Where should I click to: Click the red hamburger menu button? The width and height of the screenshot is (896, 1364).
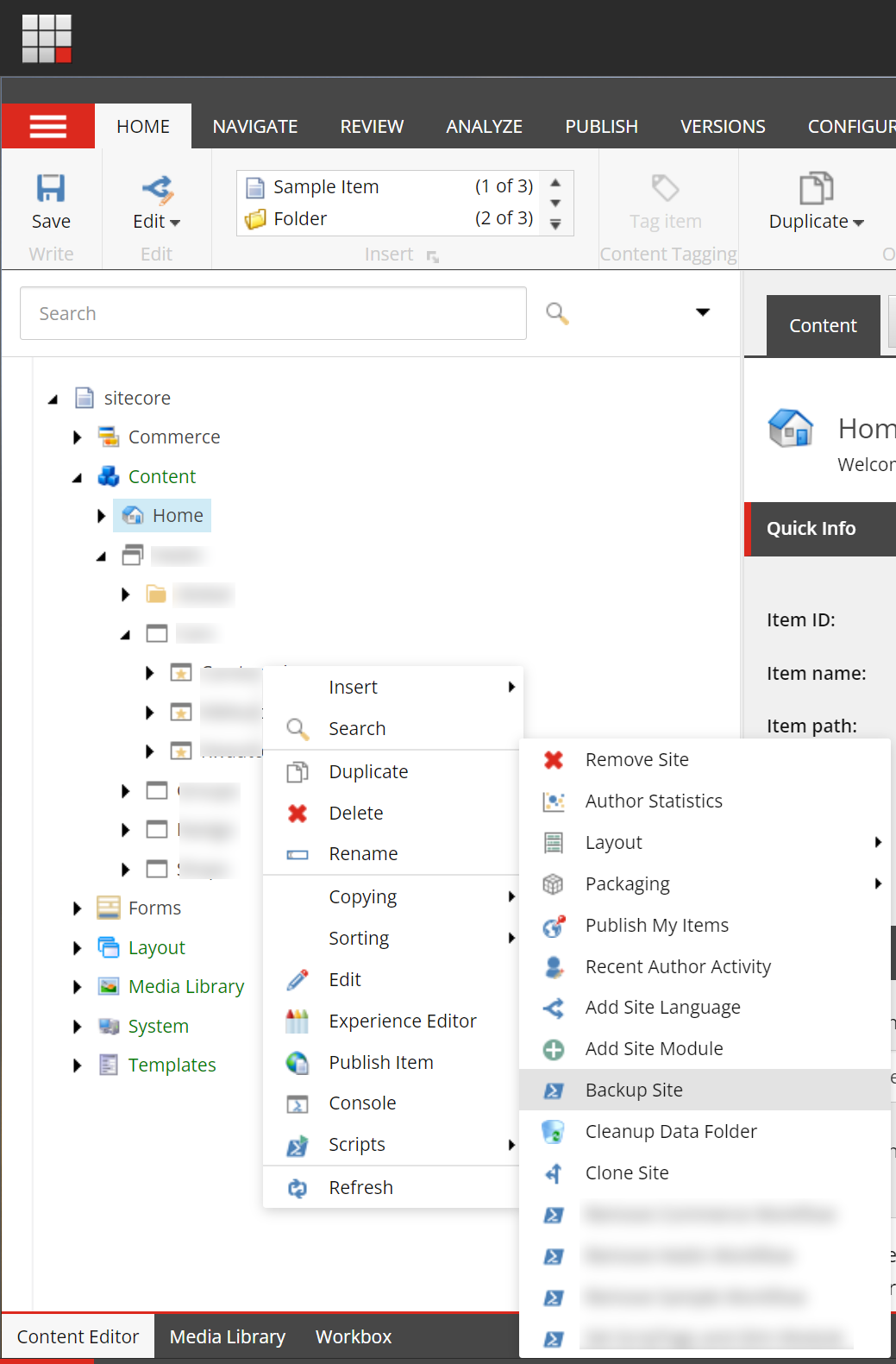tap(48, 127)
